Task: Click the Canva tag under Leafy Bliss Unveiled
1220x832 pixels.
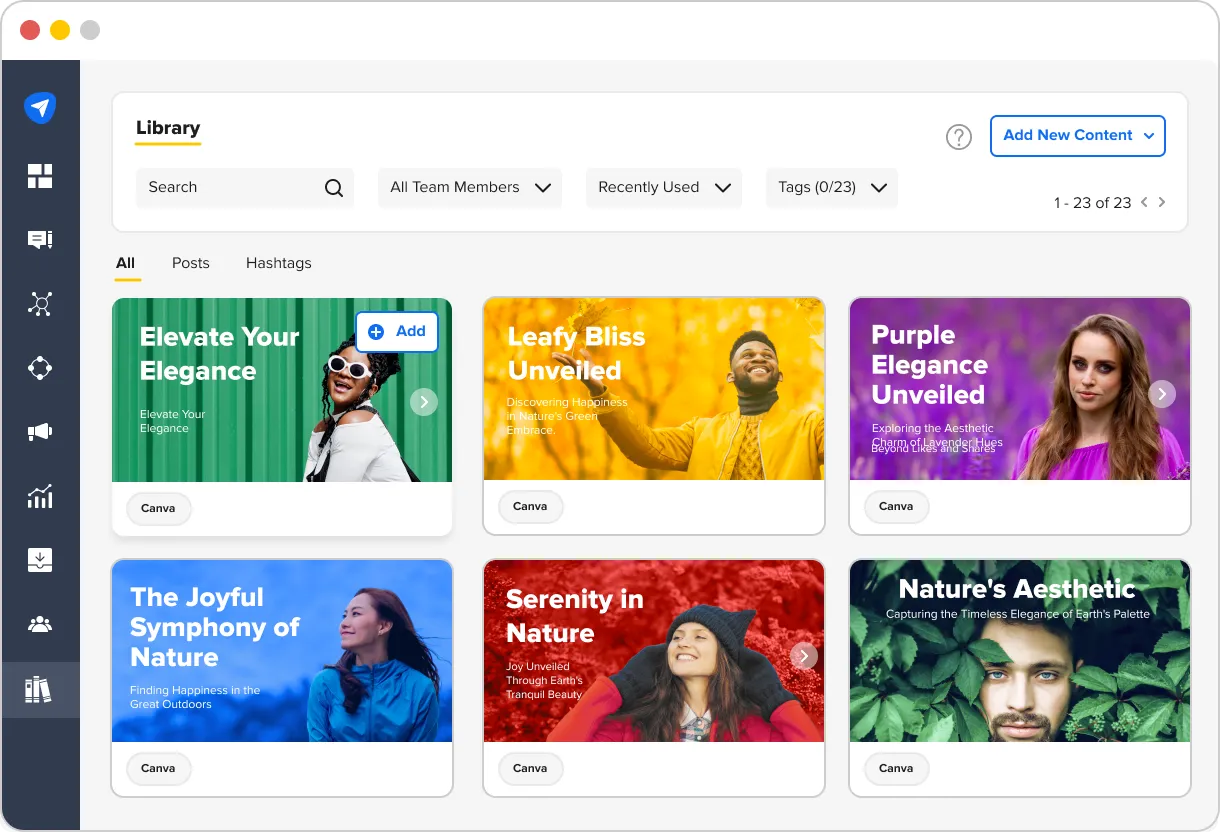Action: 530,507
